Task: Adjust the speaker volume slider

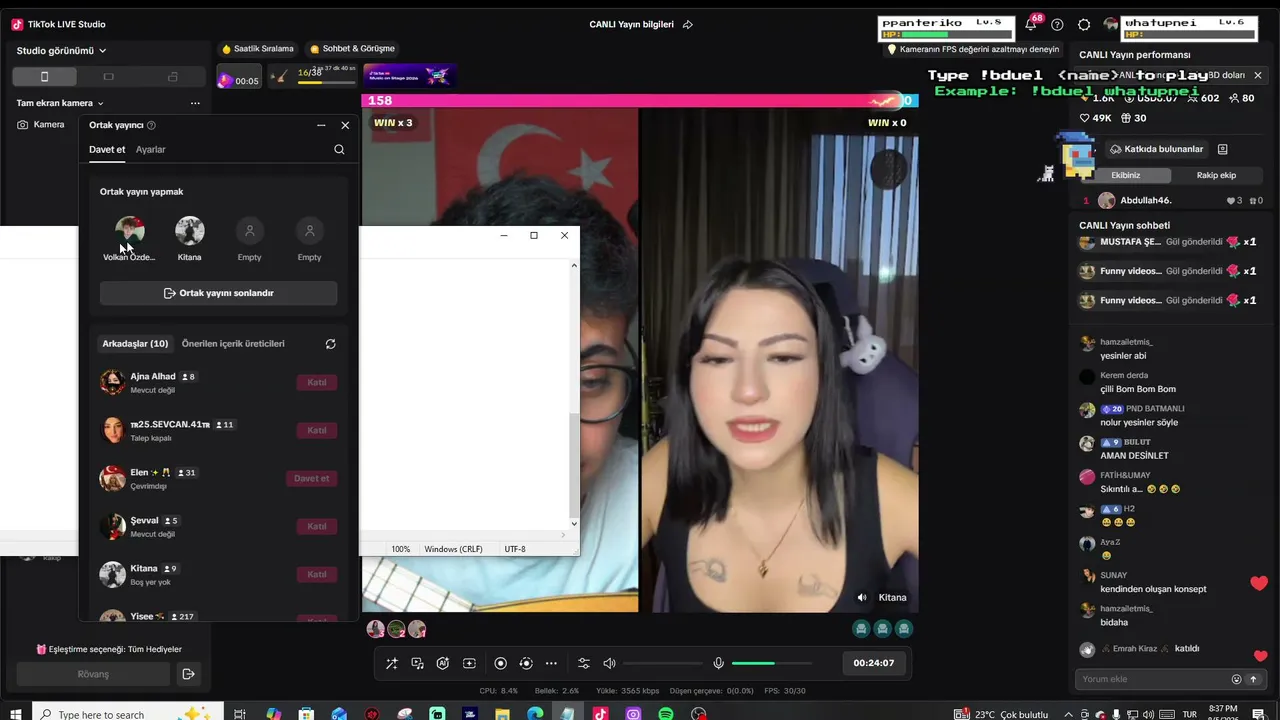Action: 663,663
